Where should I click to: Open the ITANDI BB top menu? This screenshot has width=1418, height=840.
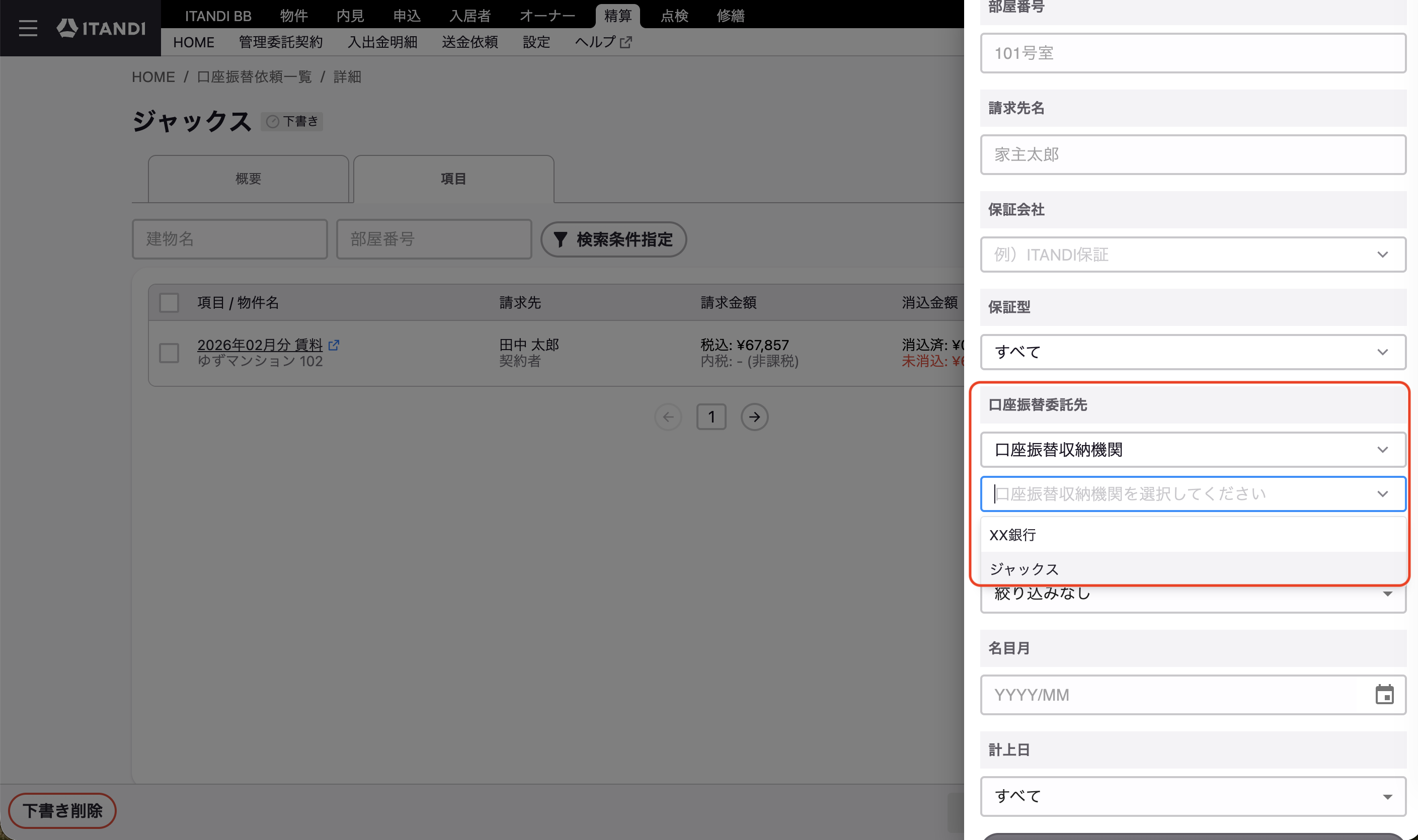tap(218, 16)
